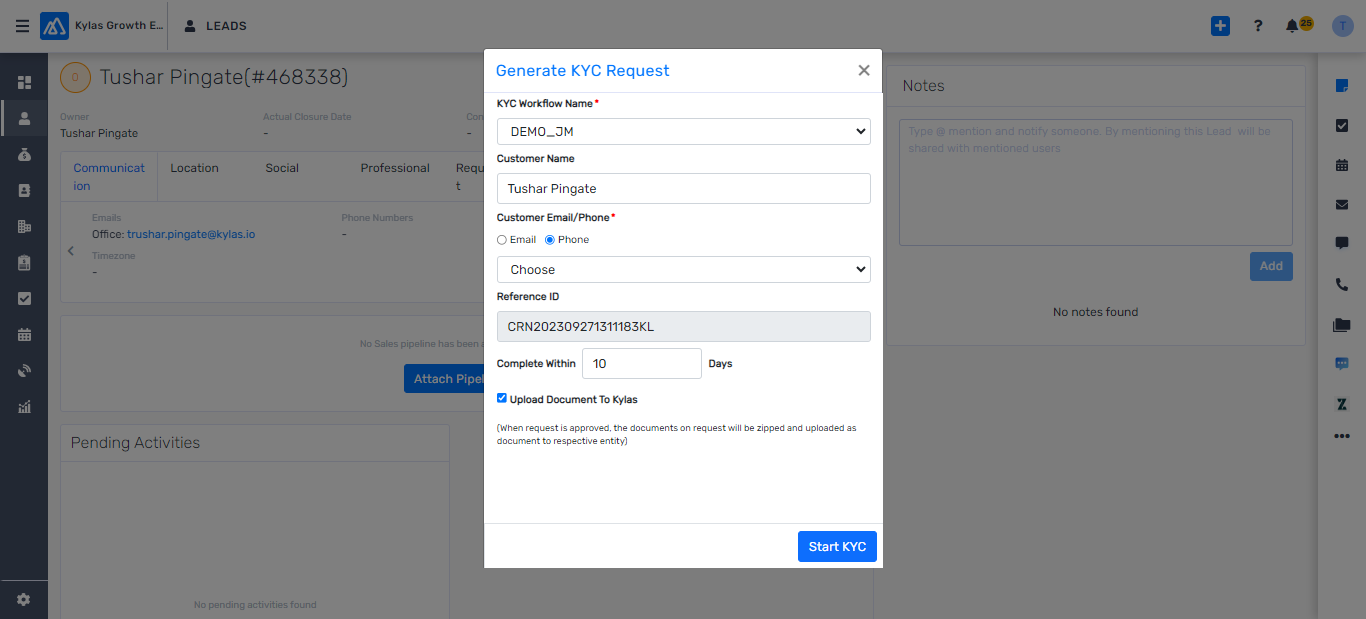This screenshot has height=619, width=1366.
Task: Click the Start KYC button
Action: coord(837,546)
